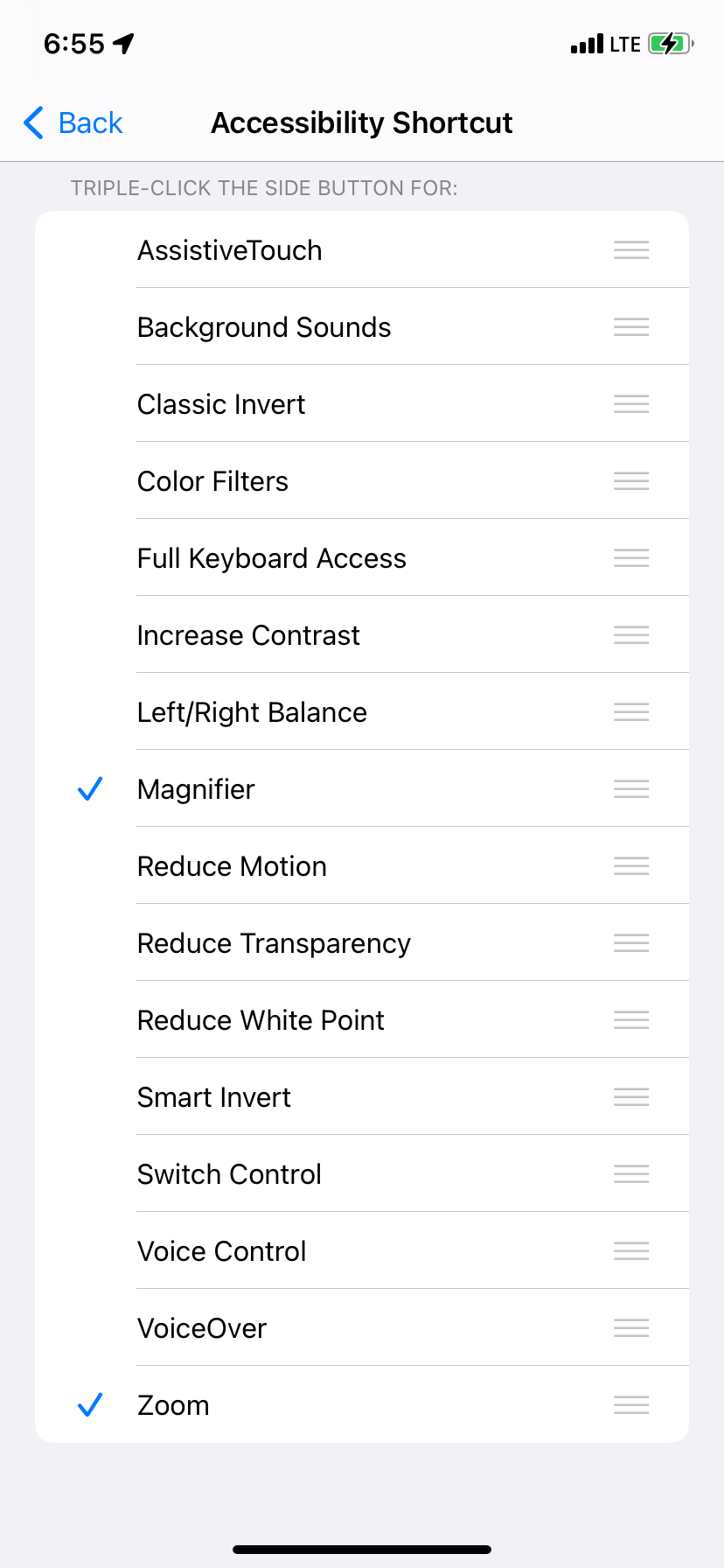
Task: Click the Accessibility Shortcut title
Action: [361, 122]
